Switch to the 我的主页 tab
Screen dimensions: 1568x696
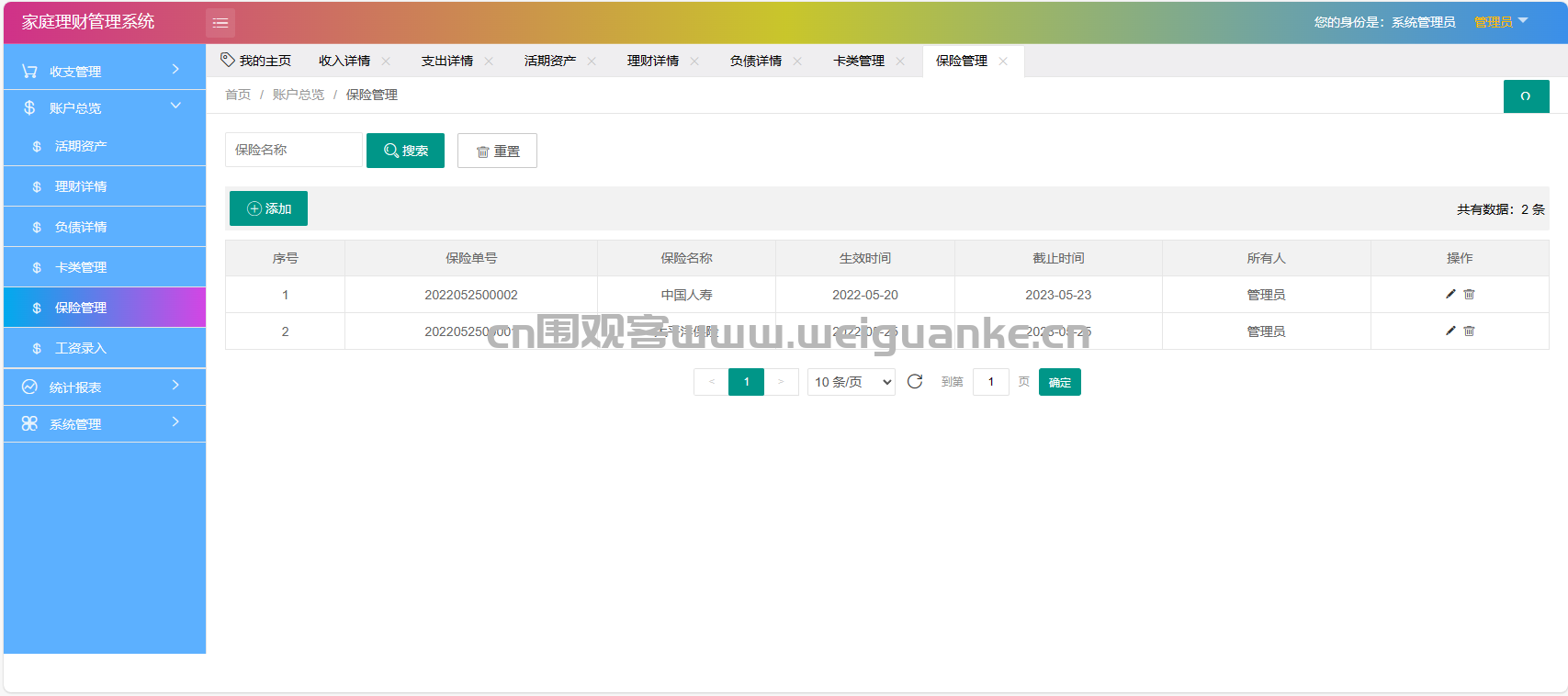point(256,61)
